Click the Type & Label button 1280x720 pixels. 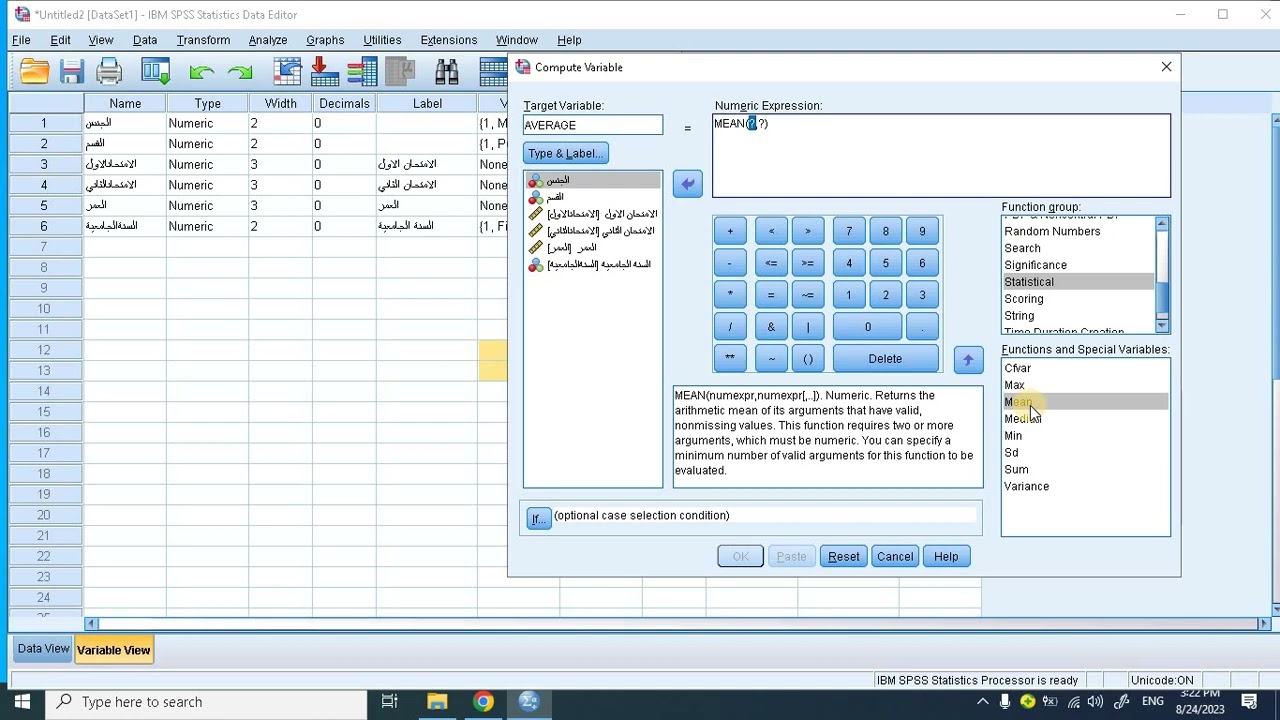[565, 153]
